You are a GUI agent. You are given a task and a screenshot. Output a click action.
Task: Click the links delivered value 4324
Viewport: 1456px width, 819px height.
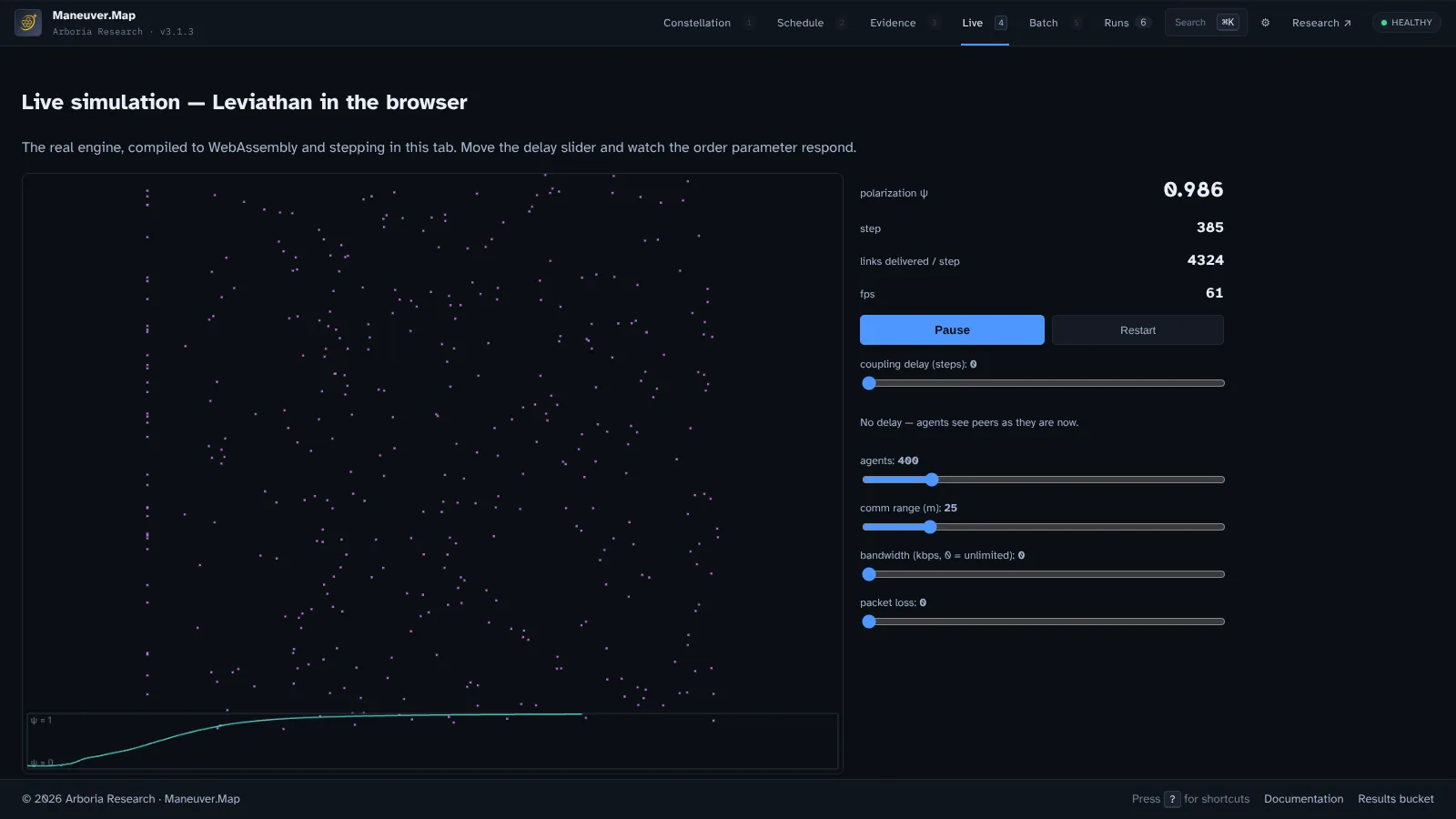pyautogui.click(x=1205, y=260)
